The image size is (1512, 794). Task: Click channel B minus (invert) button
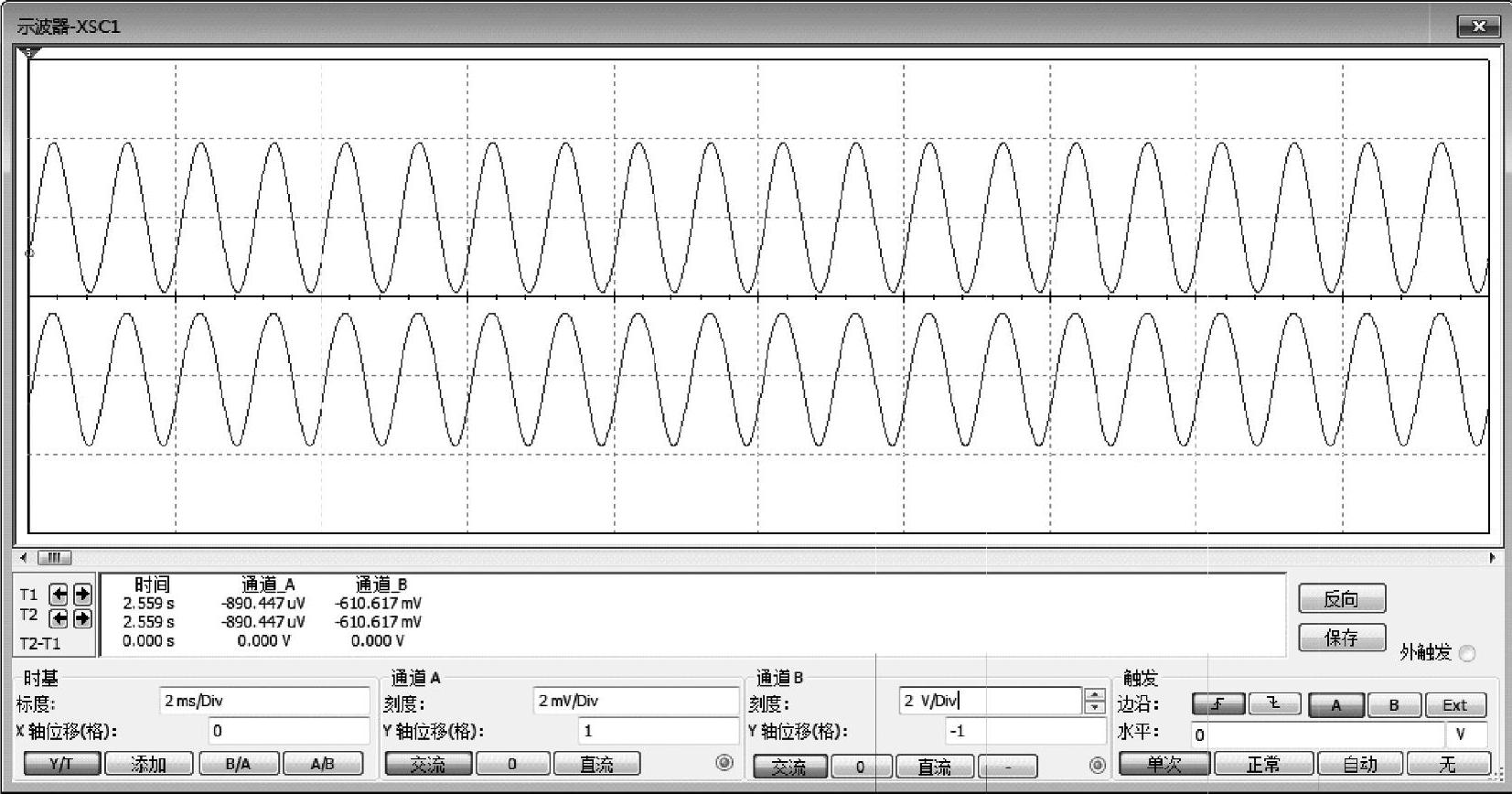[1007, 767]
